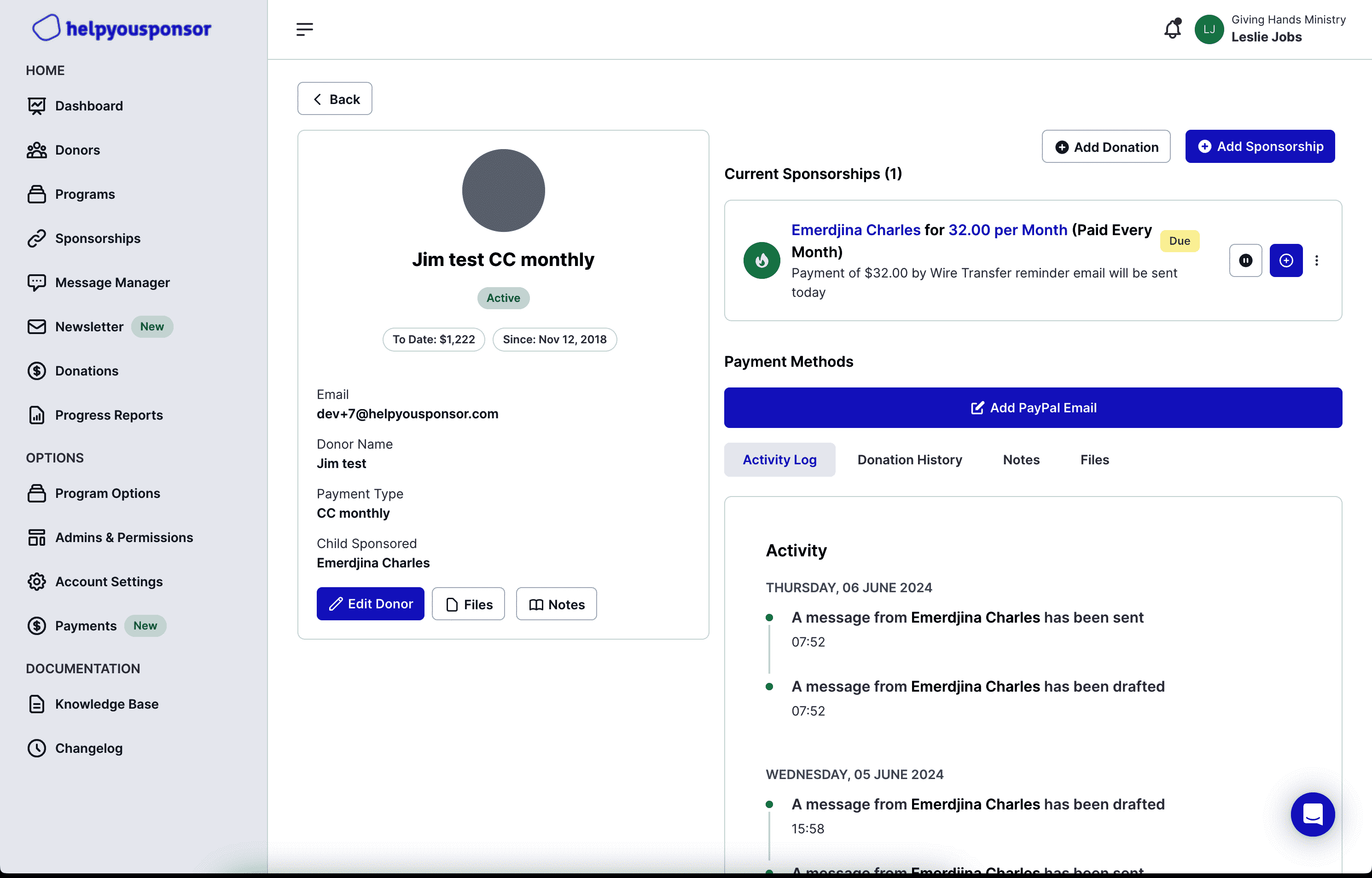Open the chat support bubble
1372x878 pixels.
point(1312,814)
